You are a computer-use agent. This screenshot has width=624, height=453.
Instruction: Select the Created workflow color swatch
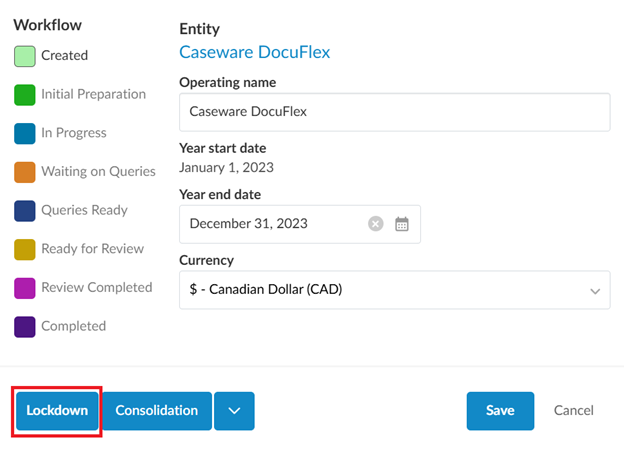coord(25,56)
